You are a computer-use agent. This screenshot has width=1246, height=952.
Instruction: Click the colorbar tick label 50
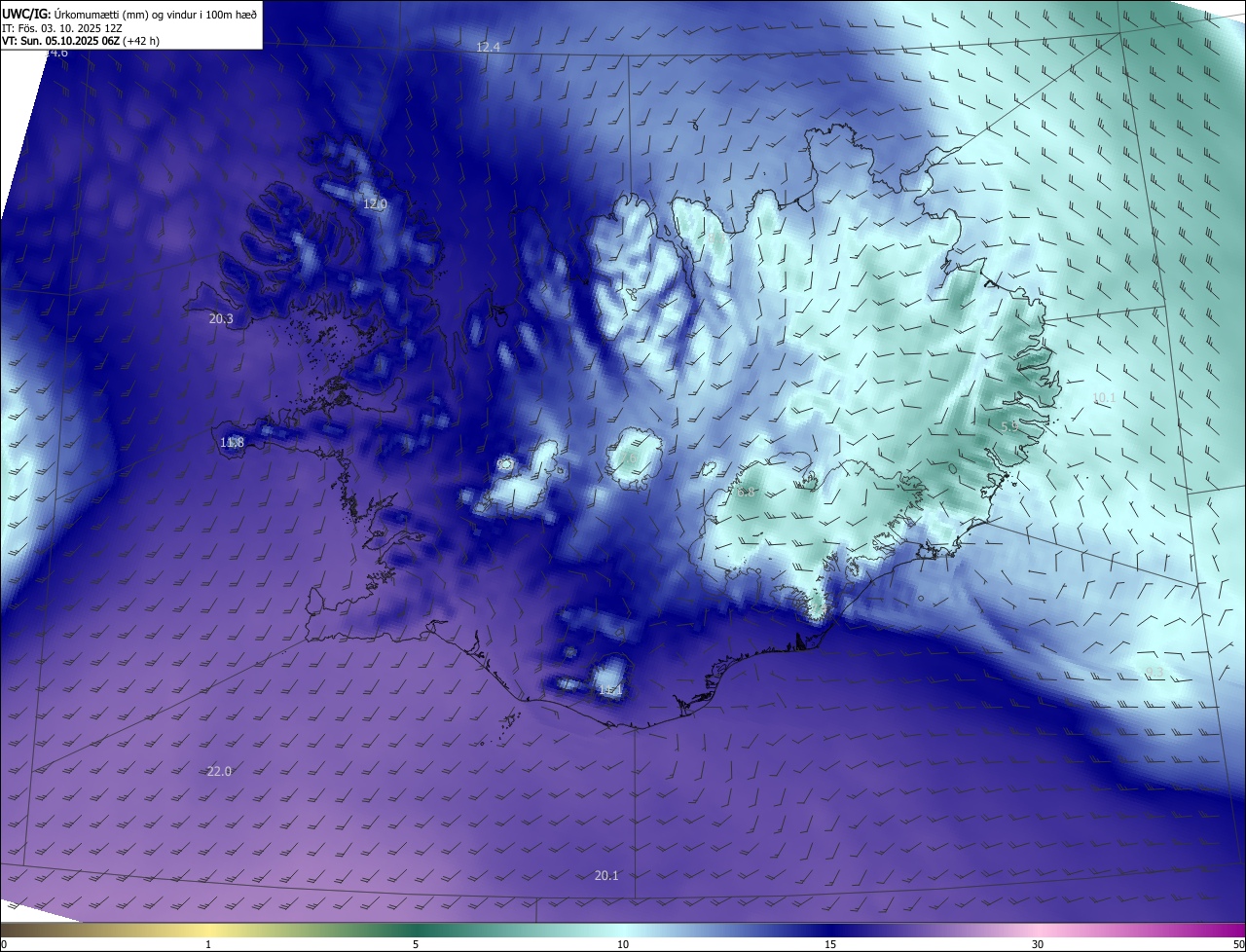click(x=1238, y=944)
